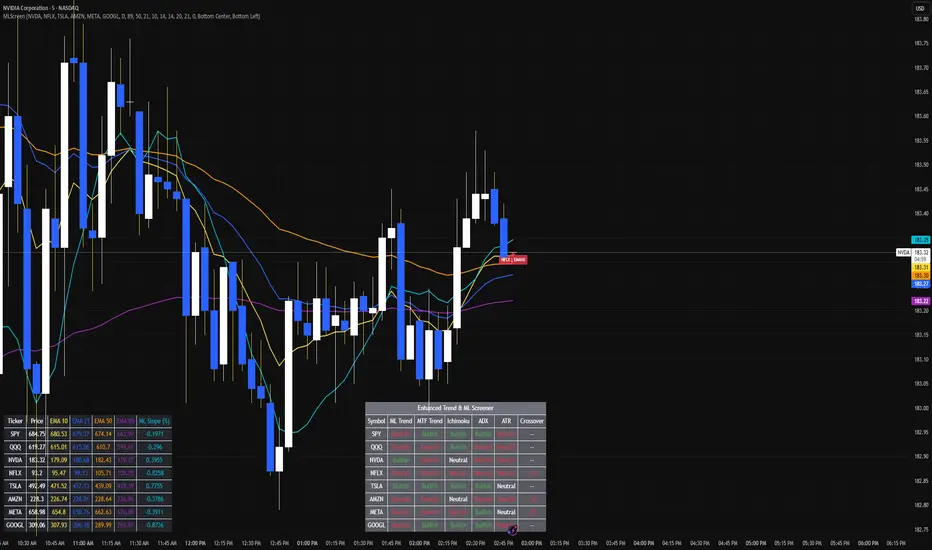The height and width of the screenshot is (550, 932).
Task: Click the Ticker header in EMA table
Action: (x=15, y=421)
